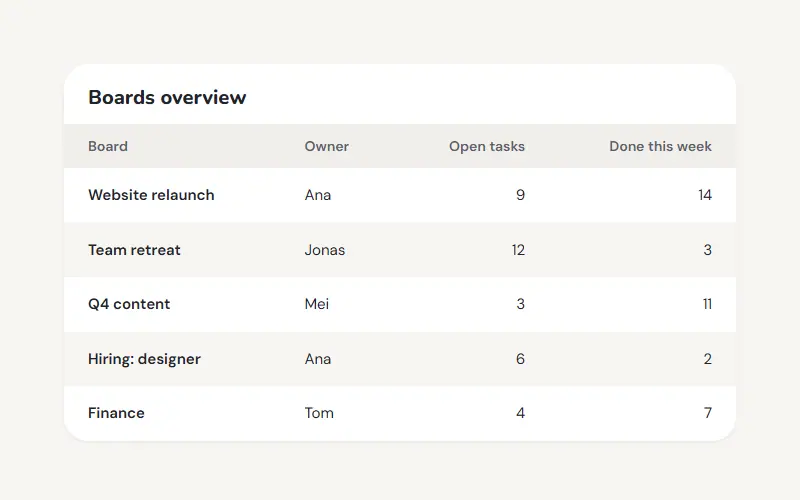Sort by the Owner column header

327,146
